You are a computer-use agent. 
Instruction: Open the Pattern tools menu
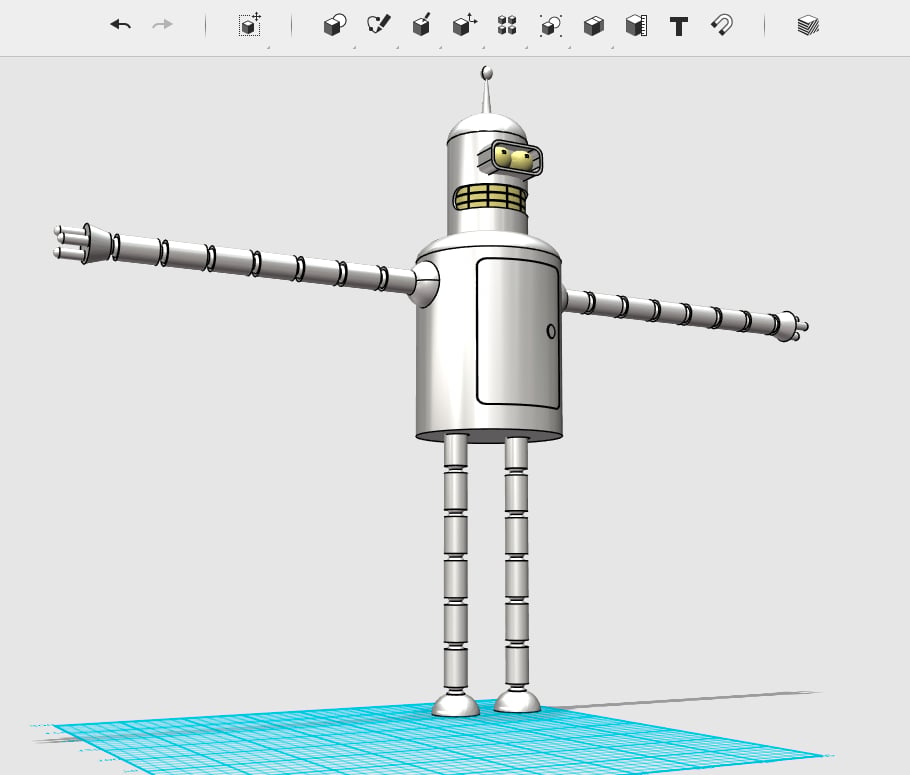click(507, 26)
